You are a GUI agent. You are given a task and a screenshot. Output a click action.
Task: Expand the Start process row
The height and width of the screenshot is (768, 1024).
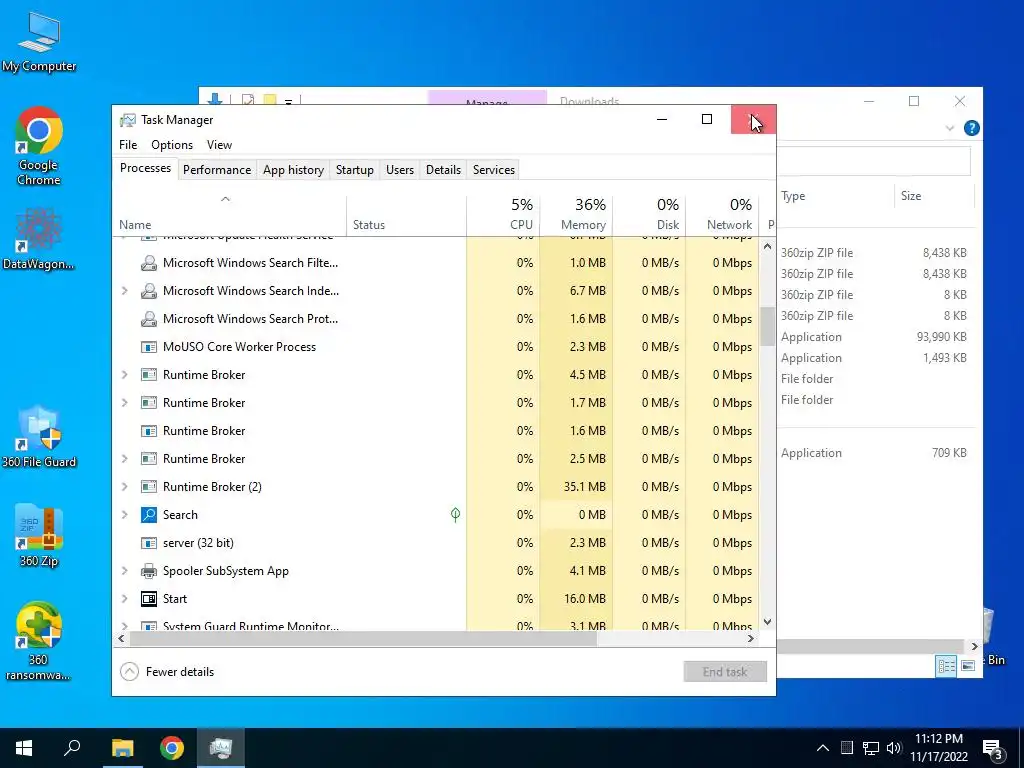click(125, 599)
